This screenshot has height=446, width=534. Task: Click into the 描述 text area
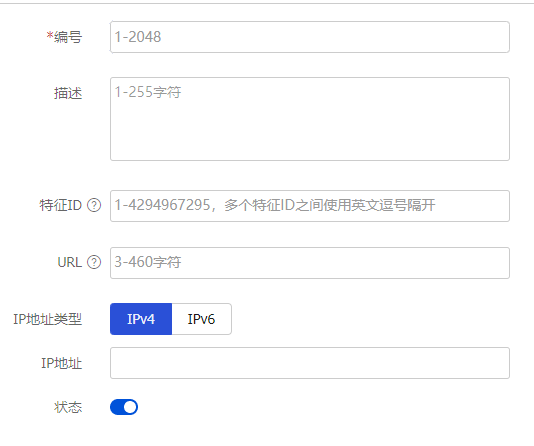coord(310,119)
